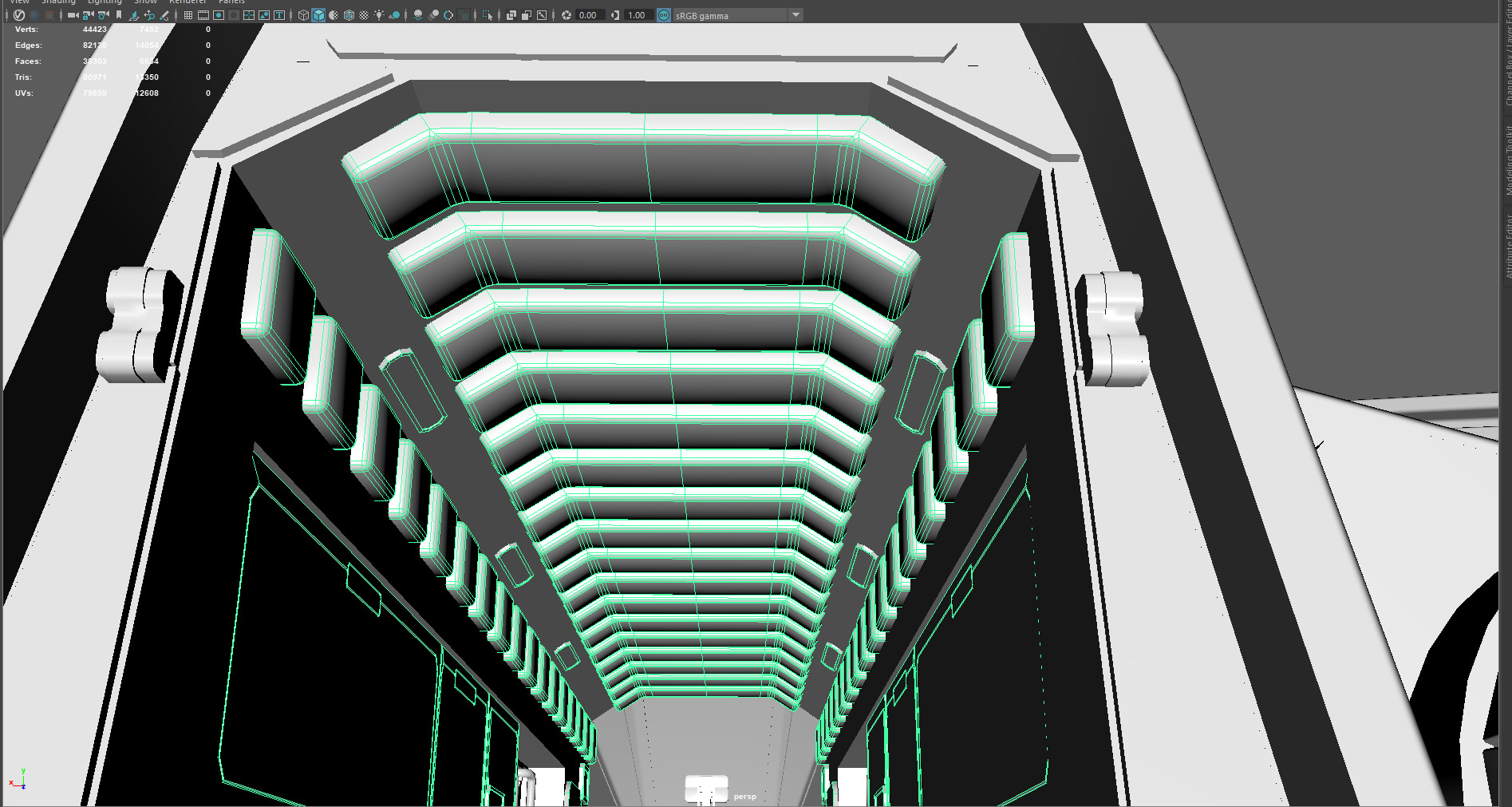The image size is (1512, 807).
Task: Click the UVs value 12608
Action: tap(147, 93)
